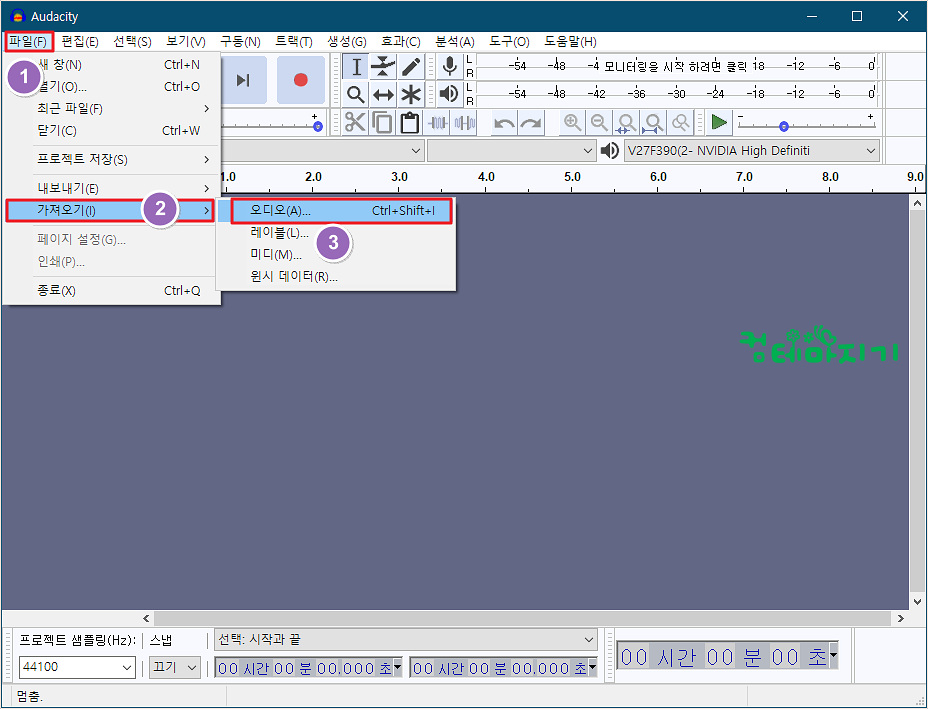This screenshot has width=928, height=709.
Task: Click the Silence audio icon
Action: tap(465, 123)
